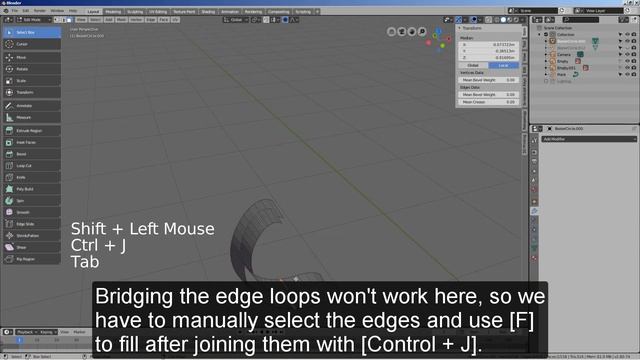640x360 pixels.
Task: Open the Render menu
Action: coord(40,11)
